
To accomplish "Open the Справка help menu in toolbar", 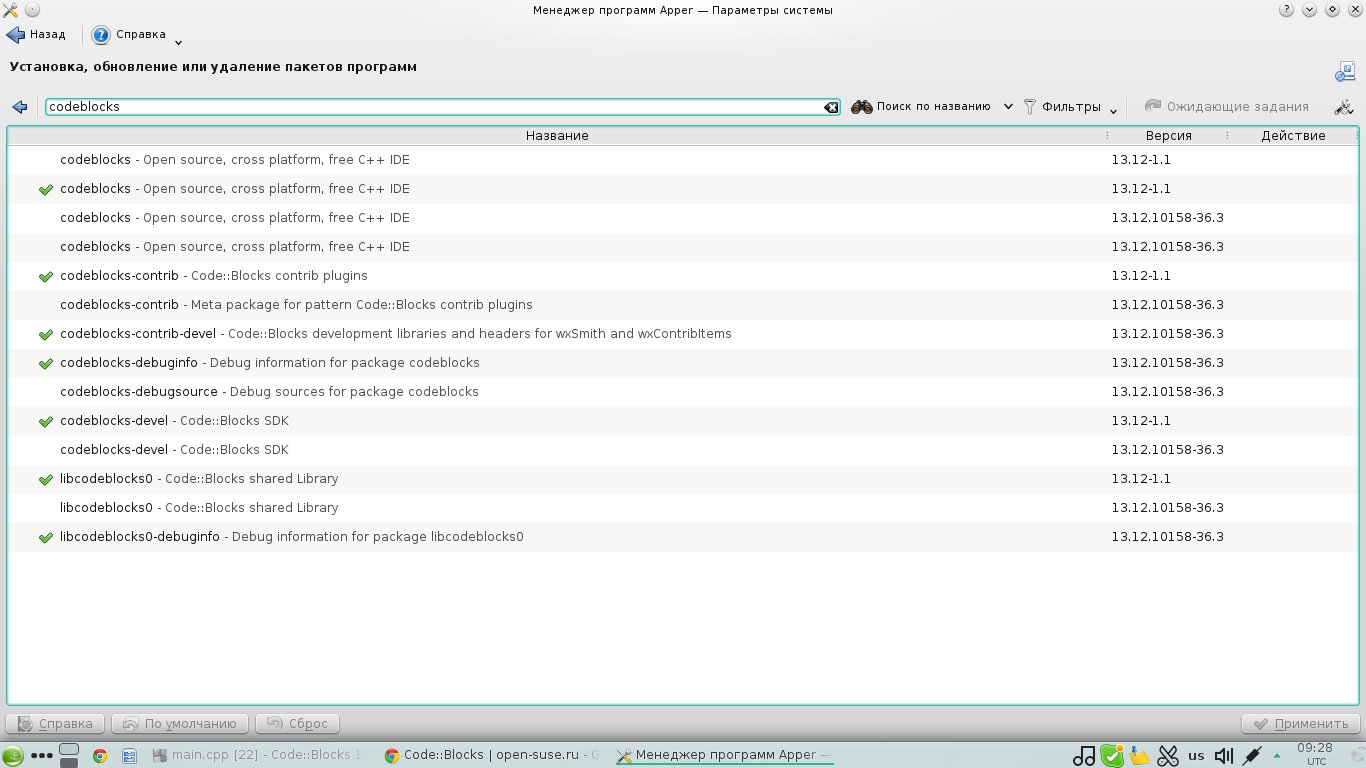I will [129, 35].
